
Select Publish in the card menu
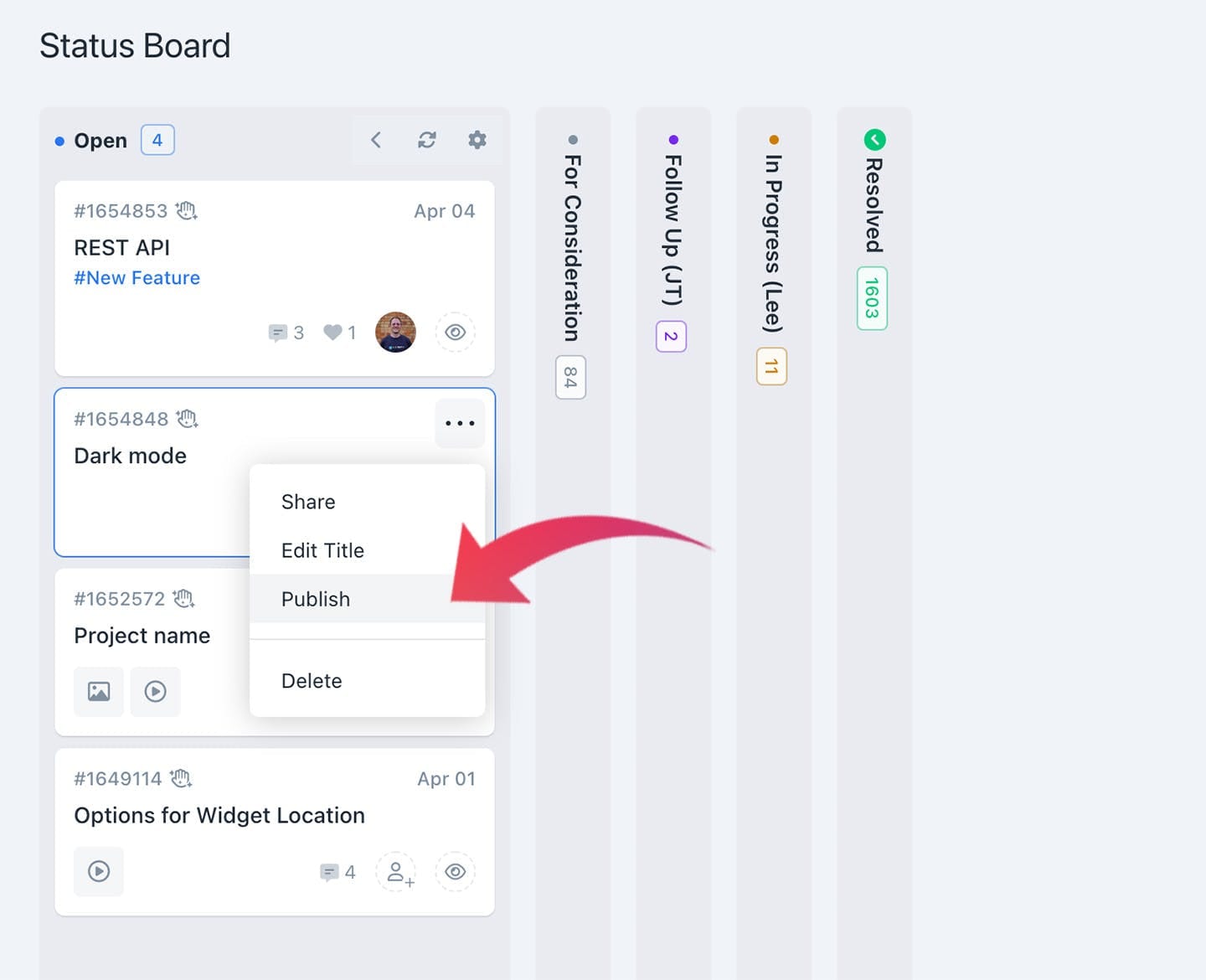[x=316, y=599]
